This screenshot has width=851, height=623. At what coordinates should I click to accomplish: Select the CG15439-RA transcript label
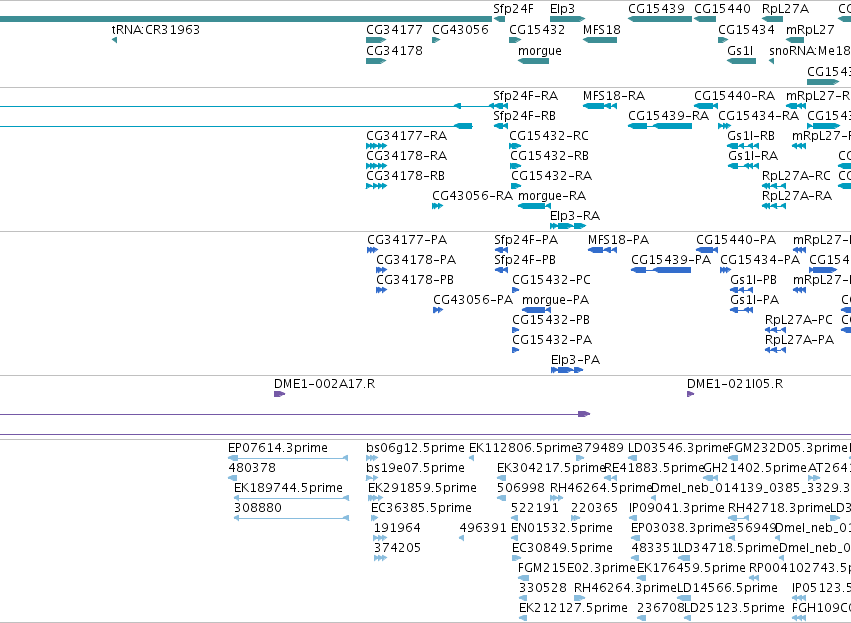coord(668,116)
